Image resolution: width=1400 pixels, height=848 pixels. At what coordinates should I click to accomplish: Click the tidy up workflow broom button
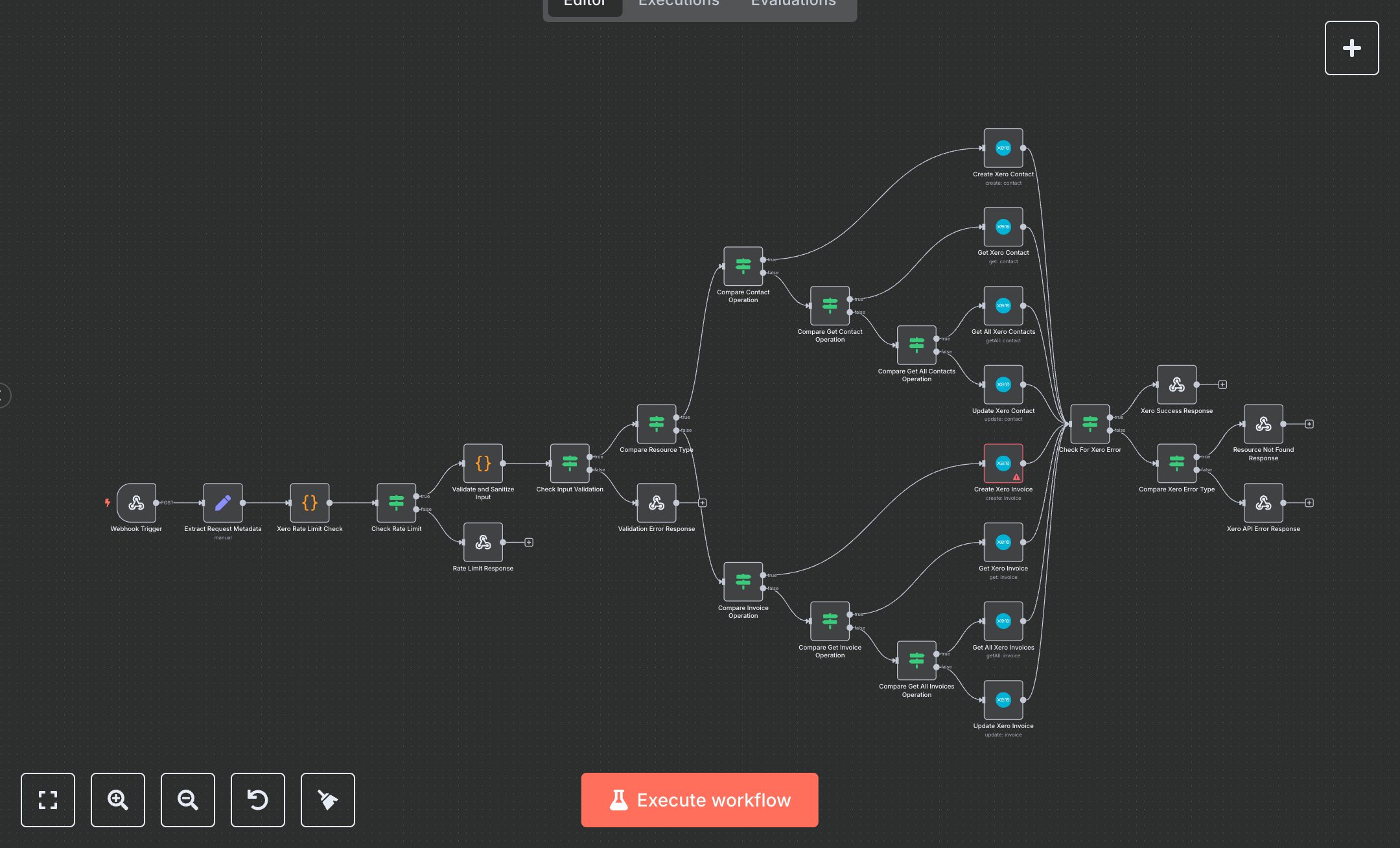pyautogui.click(x=328, y=799)
